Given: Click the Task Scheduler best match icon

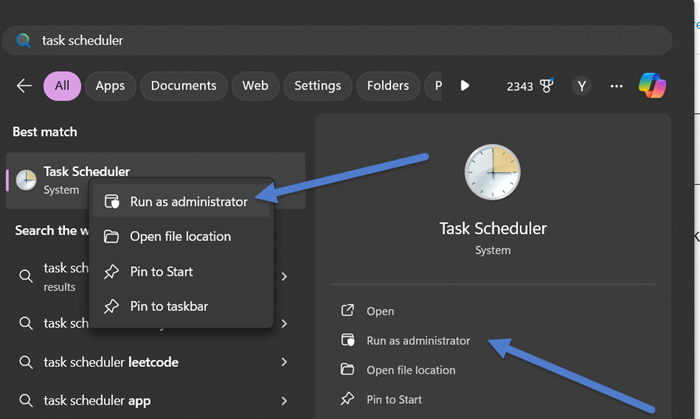Looking at the screenshot, I should point(26,180).
